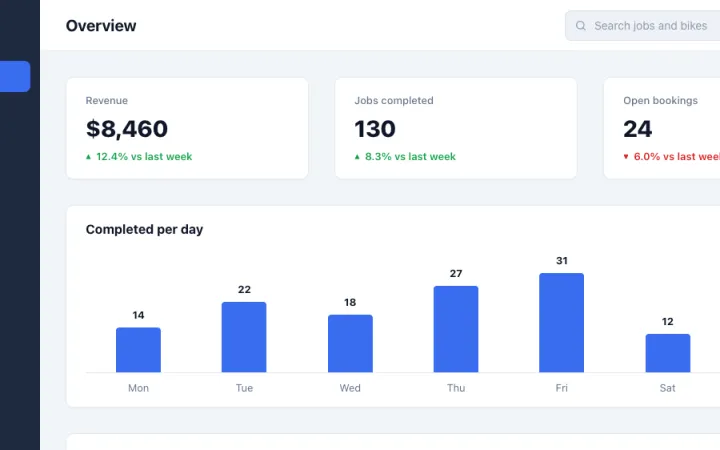Click the green up arrow beside 12.4%

pos(89,157)
